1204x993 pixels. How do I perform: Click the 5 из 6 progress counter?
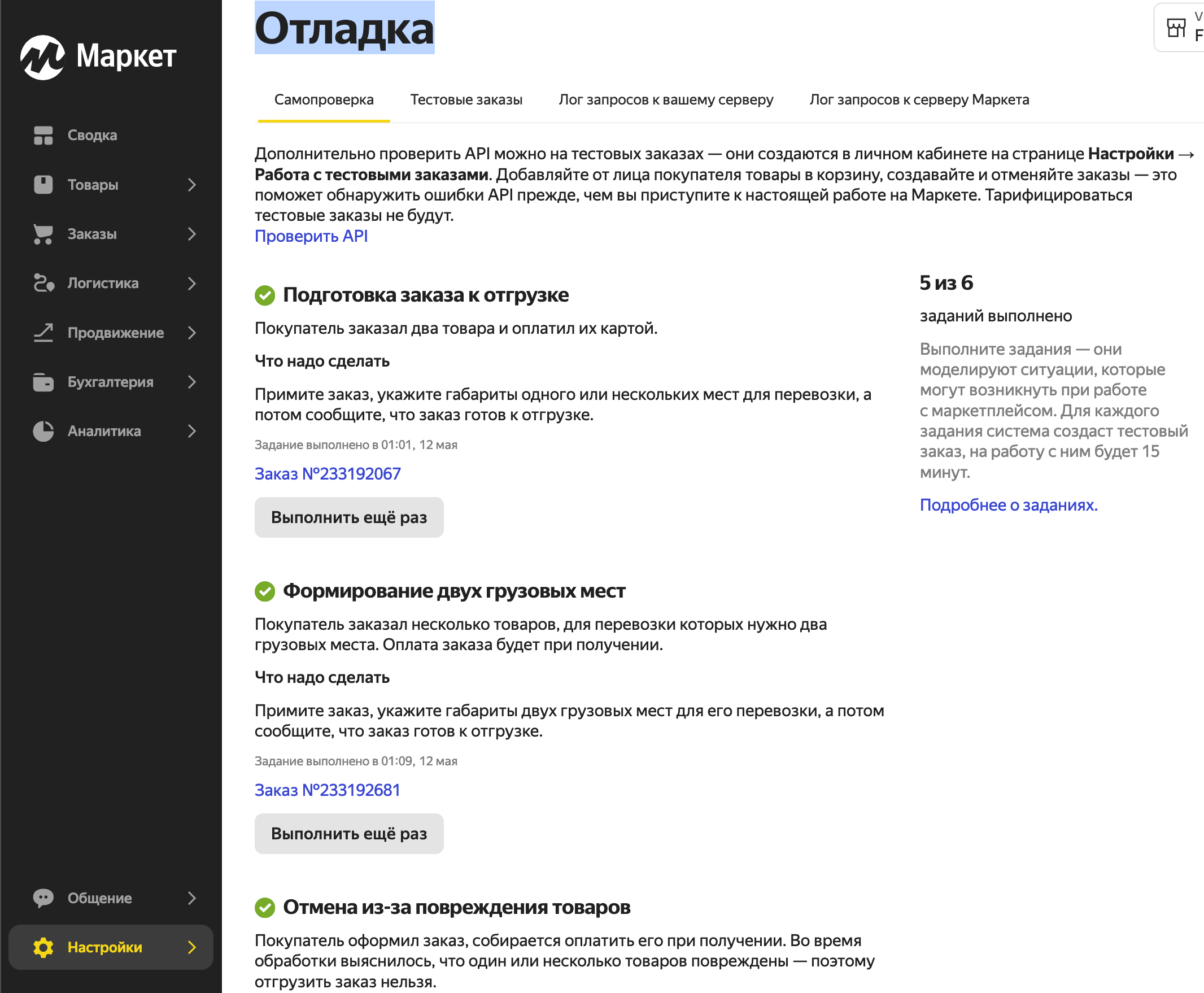coord(946,282)
